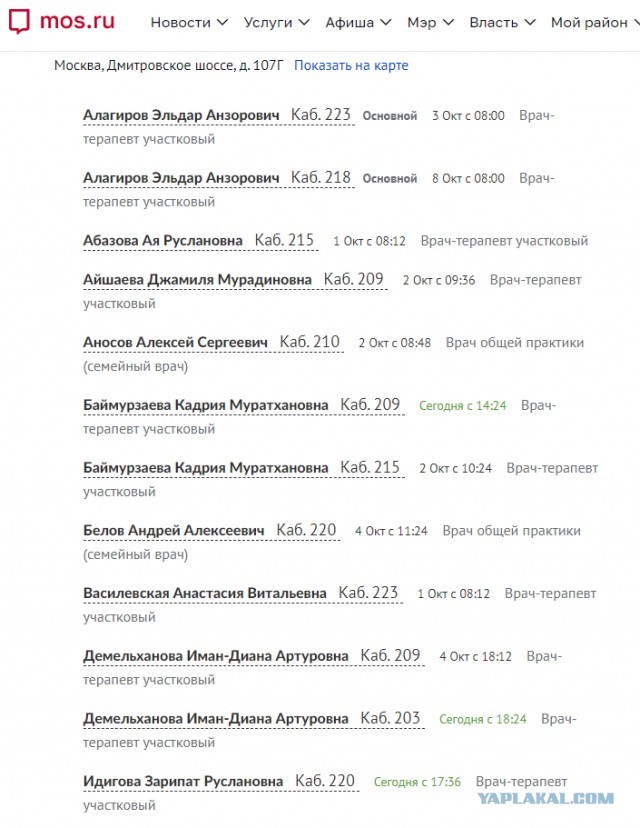Select Алагиров Эльдар Анзорович in Каб. 218

click(x=181, y=178)
